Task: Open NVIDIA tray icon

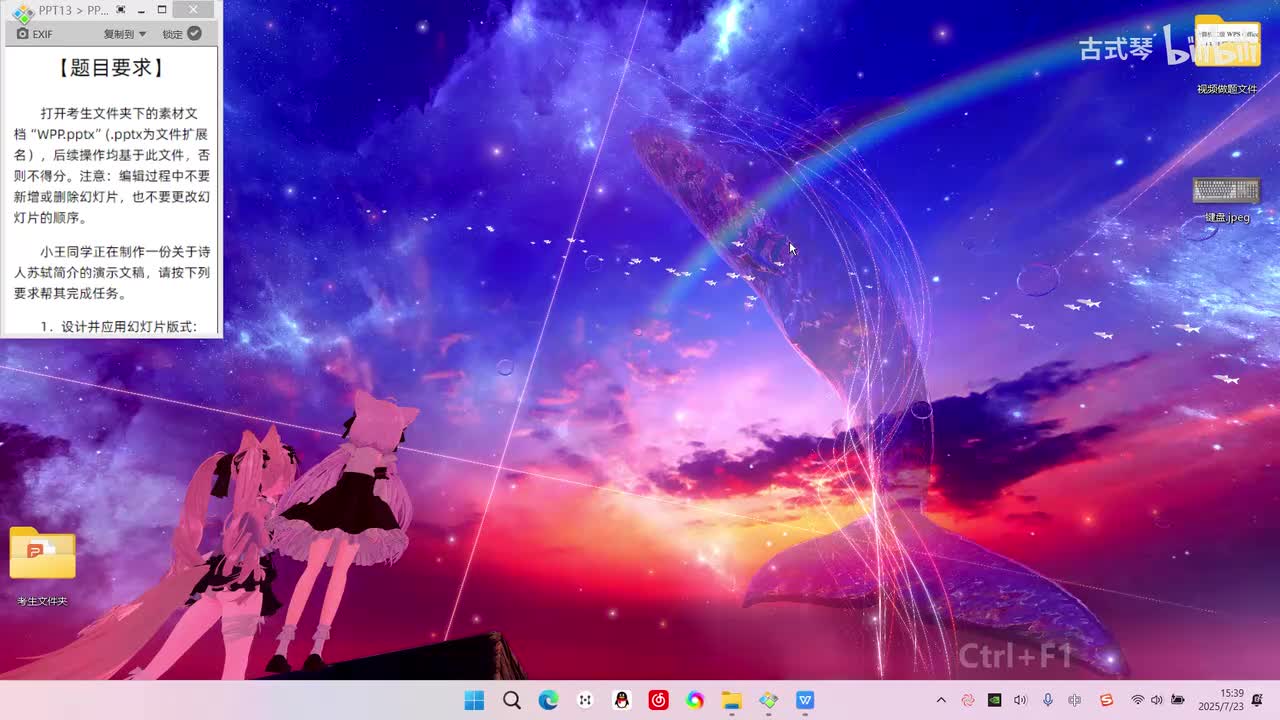Action: click(x=994, y=700)
